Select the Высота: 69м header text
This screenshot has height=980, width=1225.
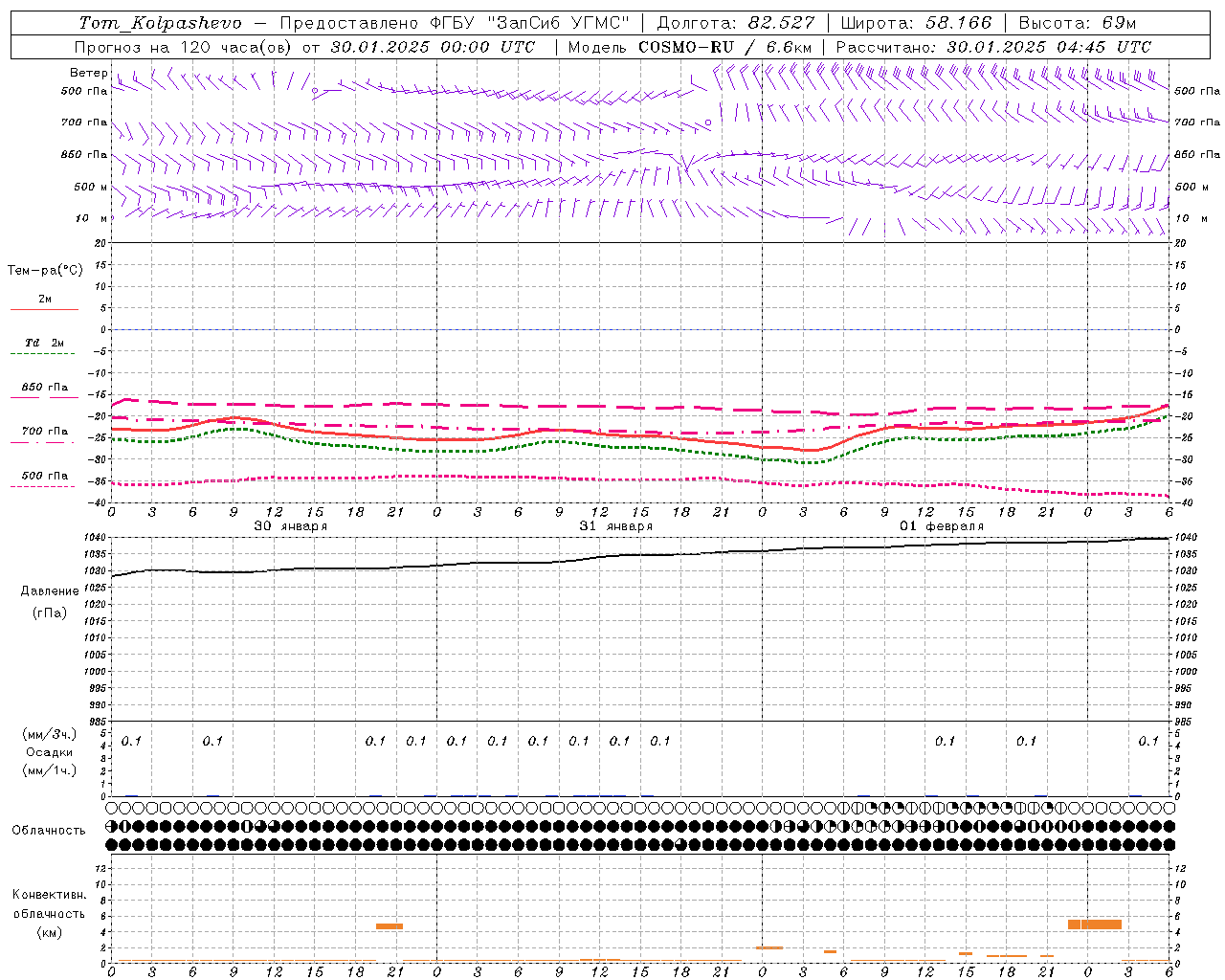pos(1077,23)
